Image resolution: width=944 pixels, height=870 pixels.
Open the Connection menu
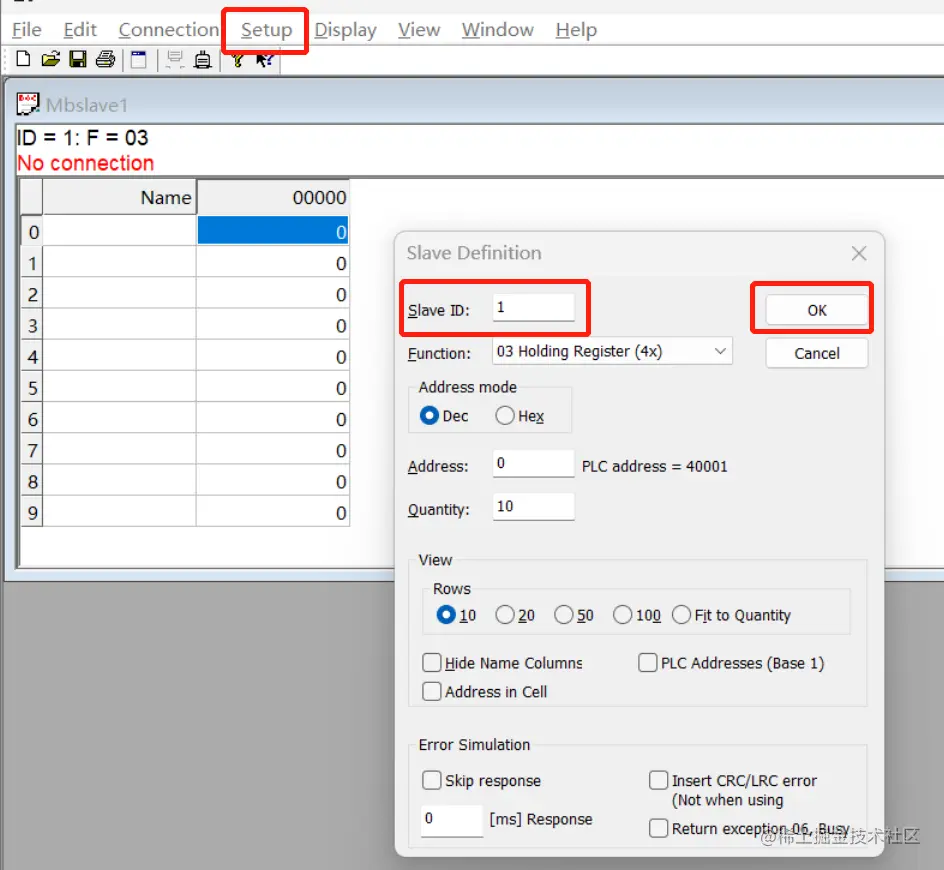coord(168,30)
